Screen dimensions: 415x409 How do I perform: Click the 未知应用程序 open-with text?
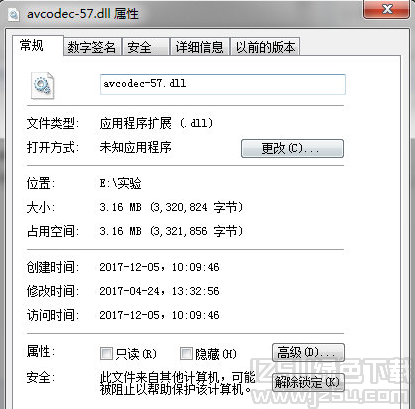click(x=135, y=147)
